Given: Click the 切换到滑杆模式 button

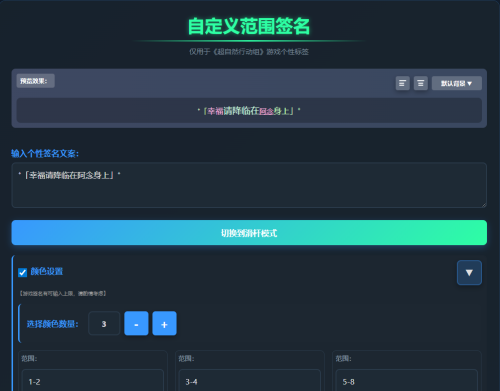Looking at the screenshot, I should [x=249, y=233].
